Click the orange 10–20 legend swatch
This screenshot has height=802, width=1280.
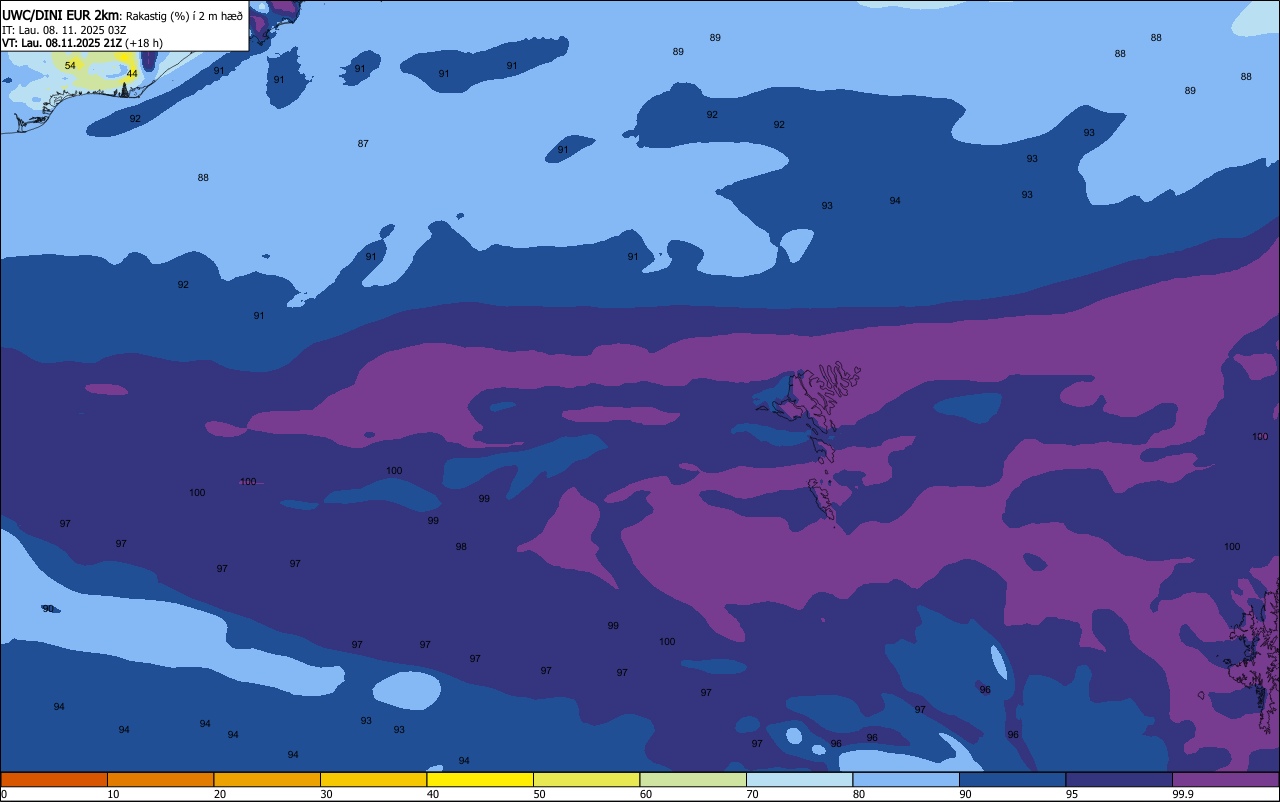160,779
